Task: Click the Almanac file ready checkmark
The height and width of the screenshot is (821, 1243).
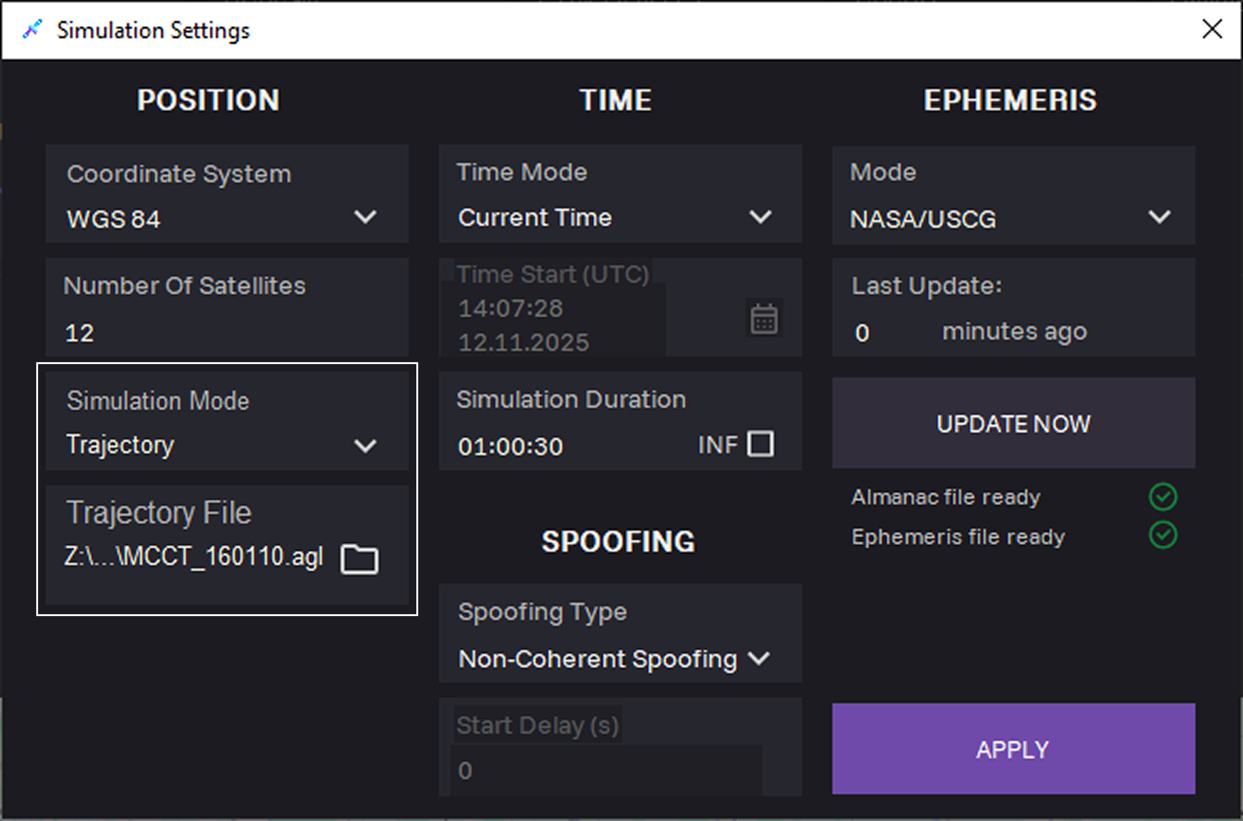Action: [x=1162, y=496]
